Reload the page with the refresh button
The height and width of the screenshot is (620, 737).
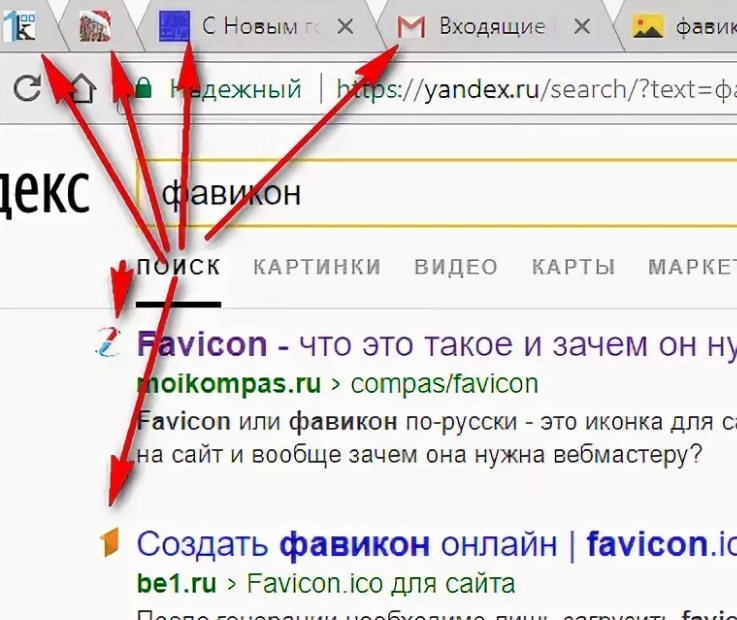27,88
